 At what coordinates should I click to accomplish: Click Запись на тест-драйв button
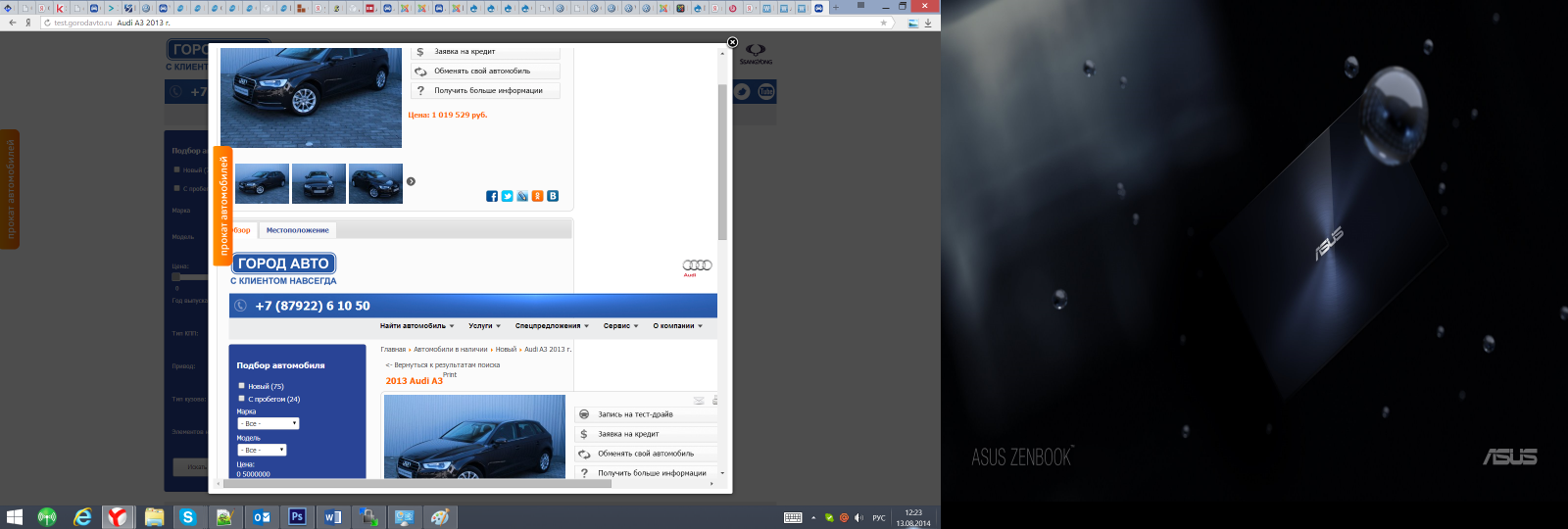click(646, 414)
